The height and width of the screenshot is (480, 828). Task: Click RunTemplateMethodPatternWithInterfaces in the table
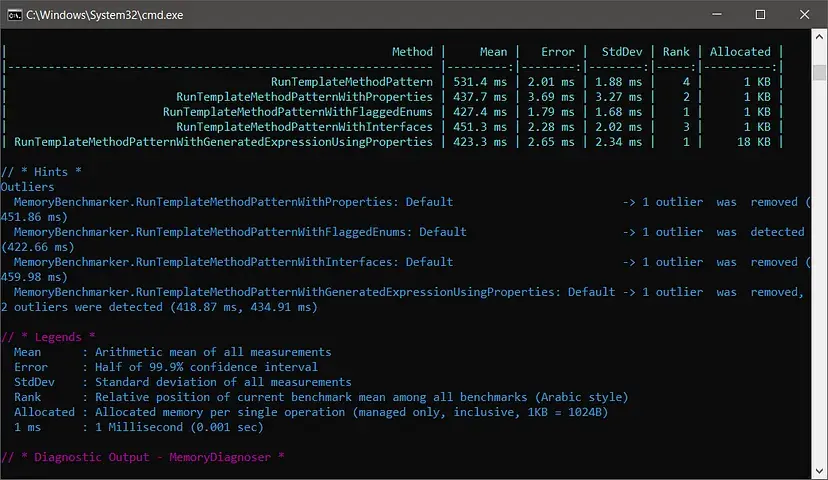coord(304,127)
